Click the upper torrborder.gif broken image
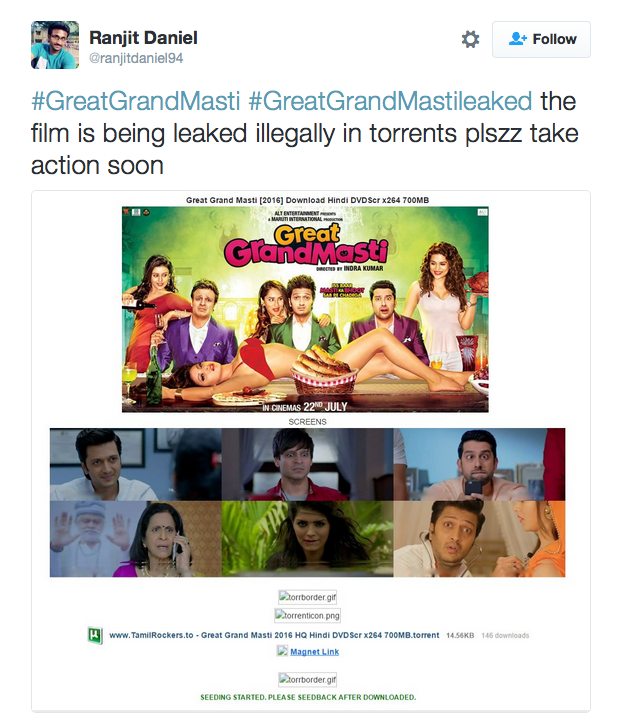628x725 pixels. [x=308, y=597]
